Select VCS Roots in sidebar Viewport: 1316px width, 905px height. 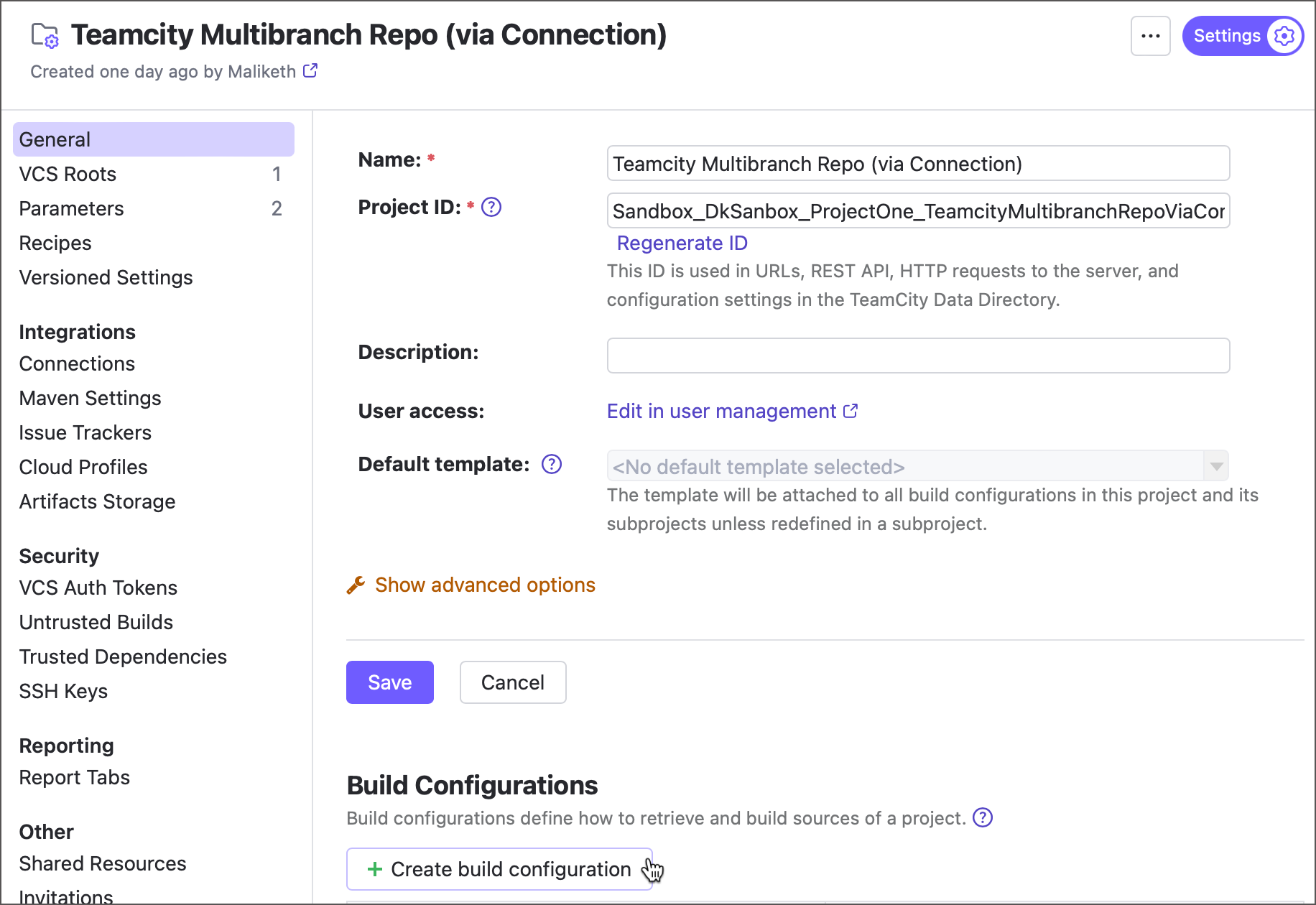tap(68, 174)
